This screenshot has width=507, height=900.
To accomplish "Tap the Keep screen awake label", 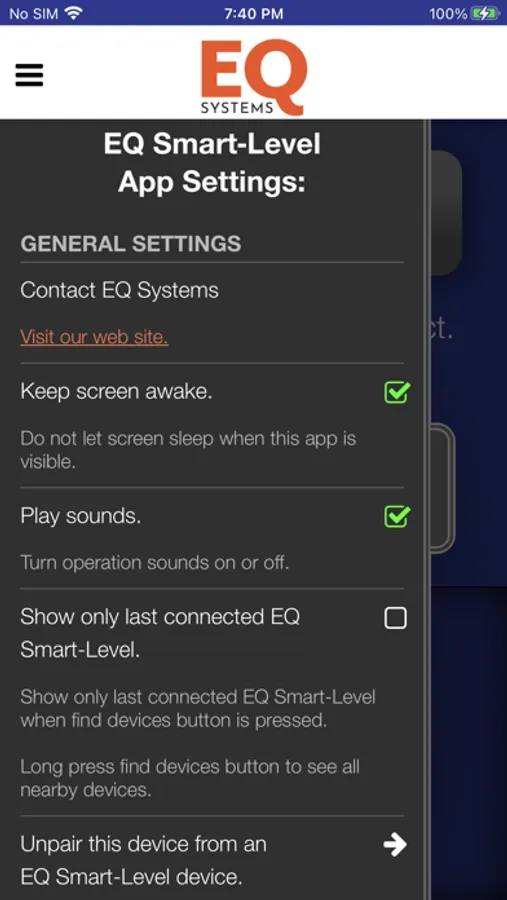I will tap(117, 392).
